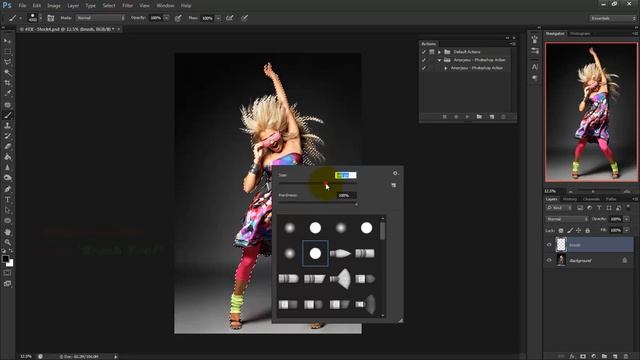Open the brush Mode dropdown in options bar
Image resolution: width=640 pixels, height=360 pixels.
pos(100,18)
